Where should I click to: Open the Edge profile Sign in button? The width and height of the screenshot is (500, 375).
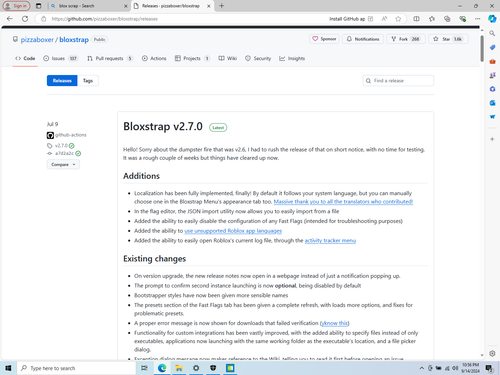tap(16, 6)
